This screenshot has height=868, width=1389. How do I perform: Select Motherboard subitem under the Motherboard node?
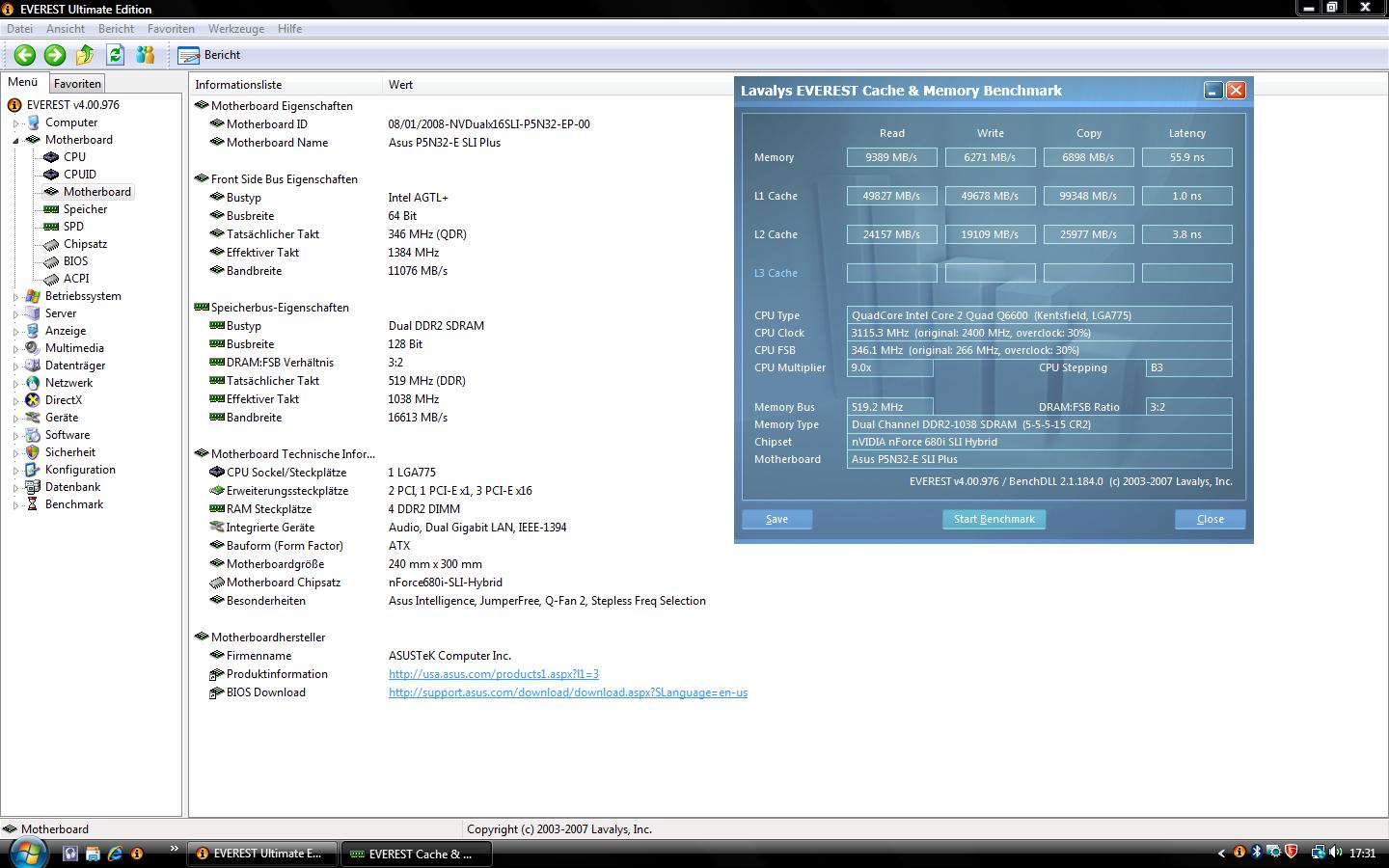coord(96,192)
